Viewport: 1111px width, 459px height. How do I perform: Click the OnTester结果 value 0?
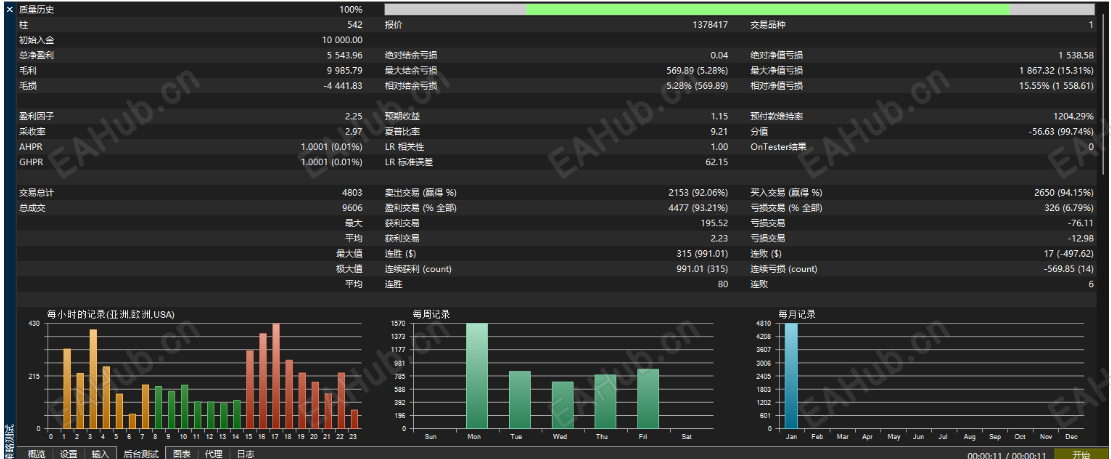coord(1091,147)
